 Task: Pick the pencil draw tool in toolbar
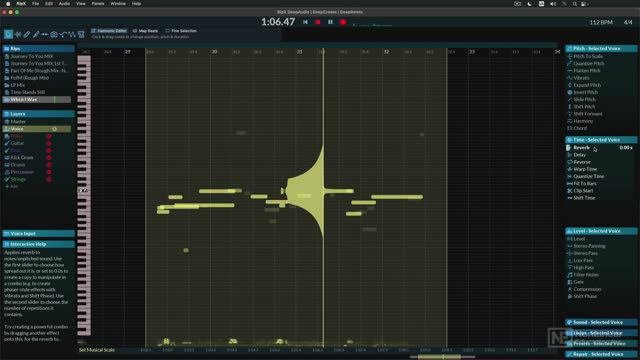27,34
